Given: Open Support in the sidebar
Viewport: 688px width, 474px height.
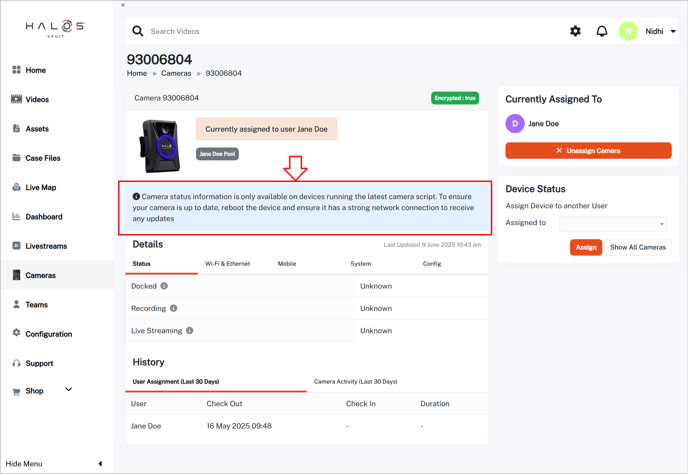Looking at the screenshot, I should 39,363.
